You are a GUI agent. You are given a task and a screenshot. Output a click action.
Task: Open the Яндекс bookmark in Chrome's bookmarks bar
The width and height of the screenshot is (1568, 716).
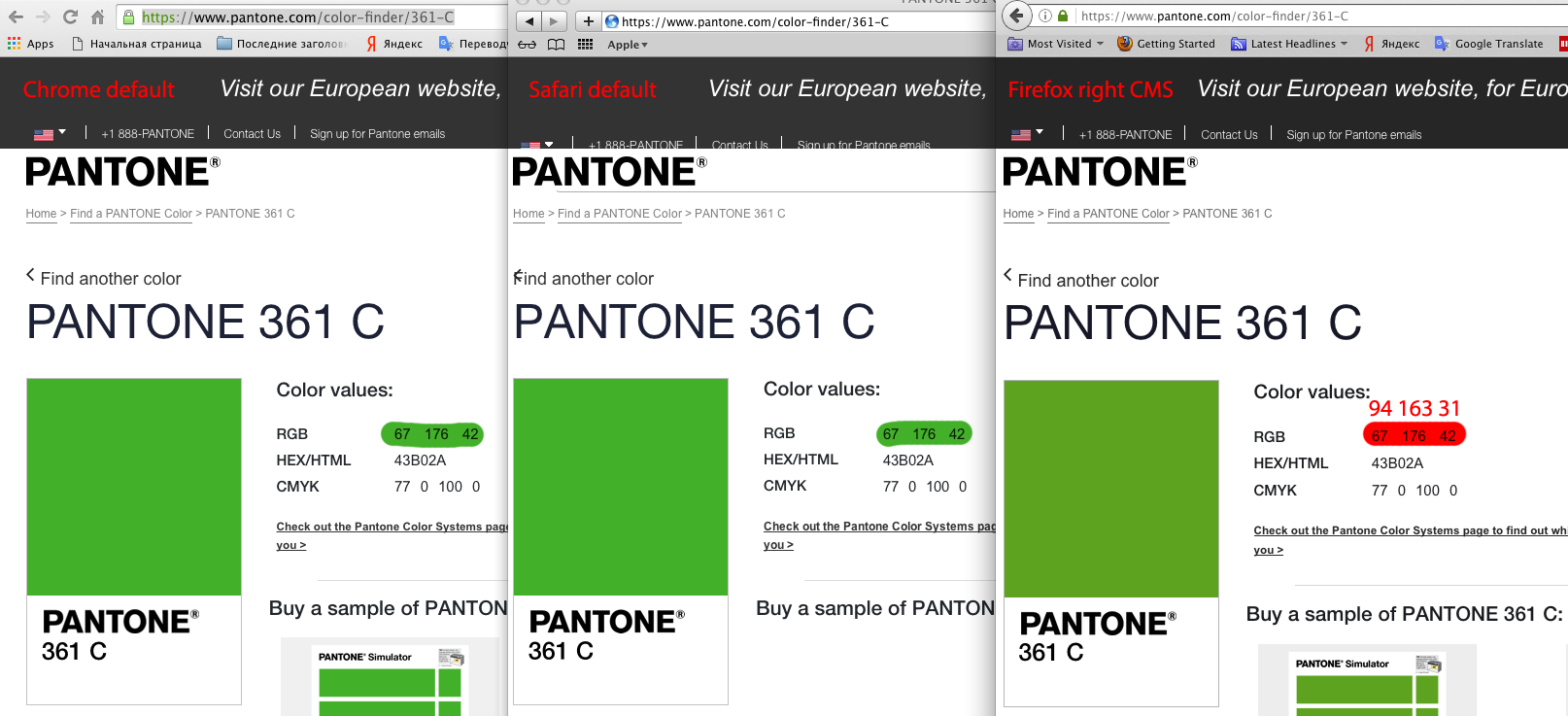coord(394,44)
